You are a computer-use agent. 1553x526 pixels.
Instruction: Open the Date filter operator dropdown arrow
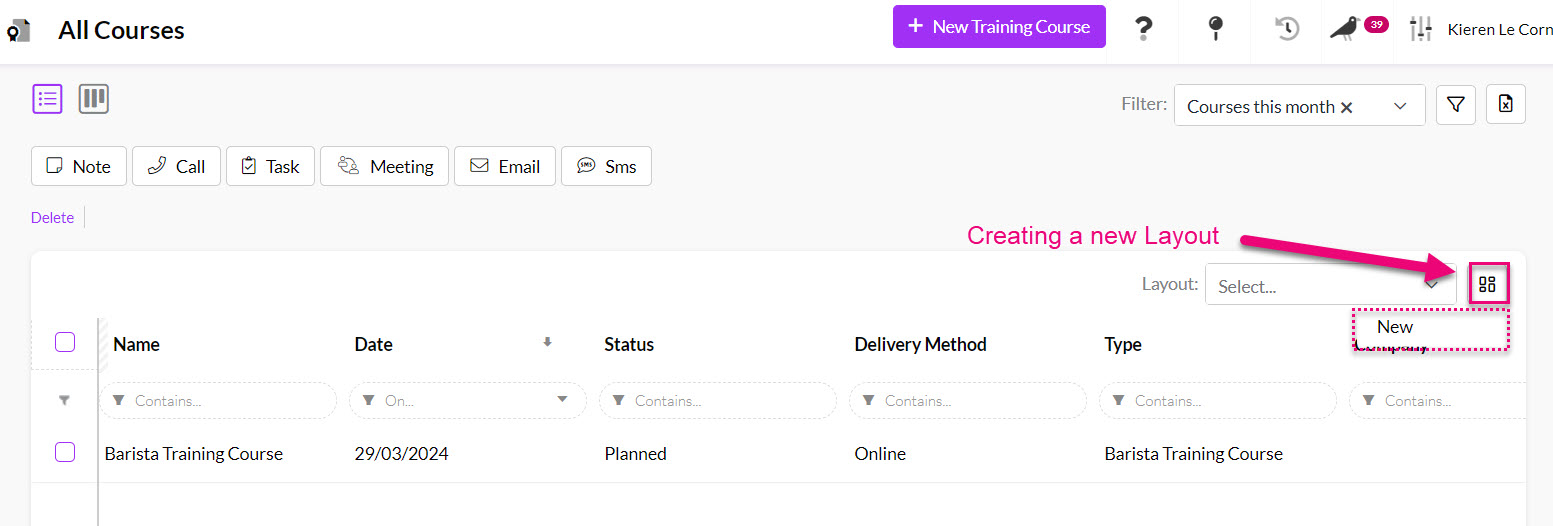point(563,400)
